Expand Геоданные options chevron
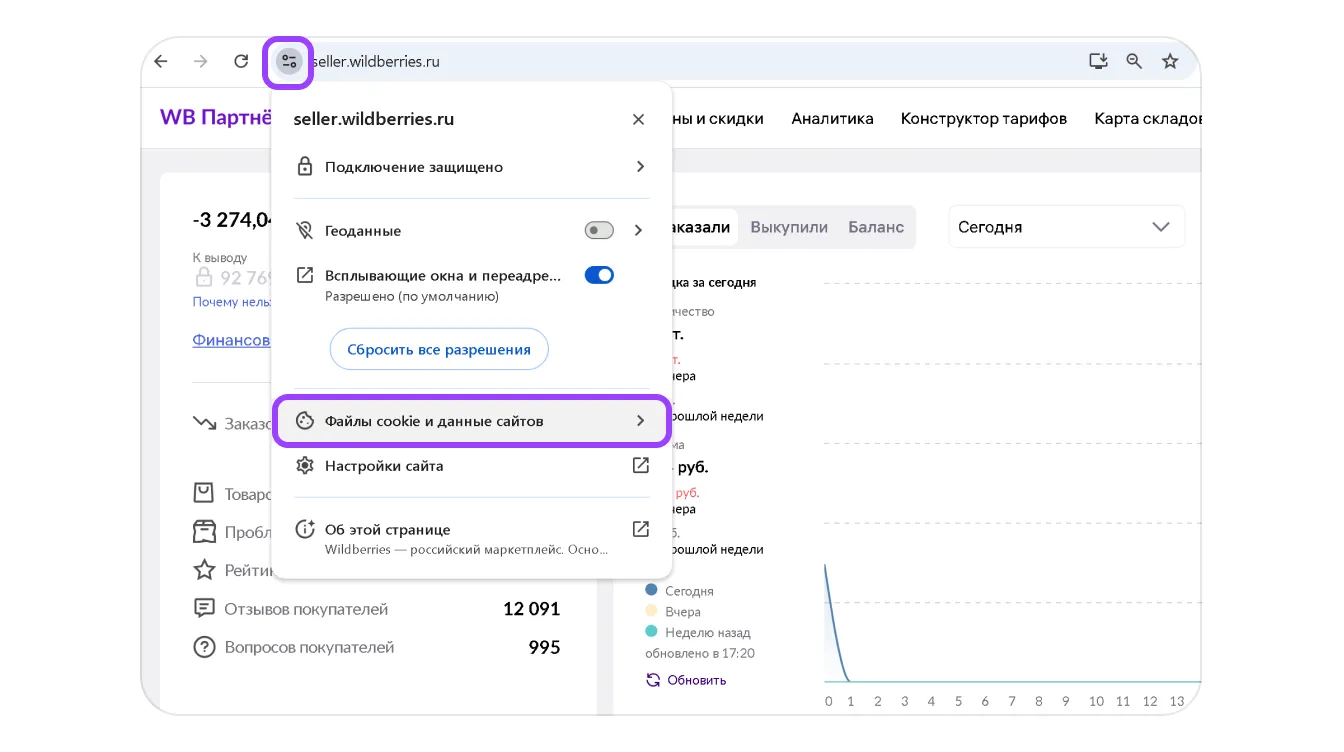 pyautogui.click(x=638, y=231)
